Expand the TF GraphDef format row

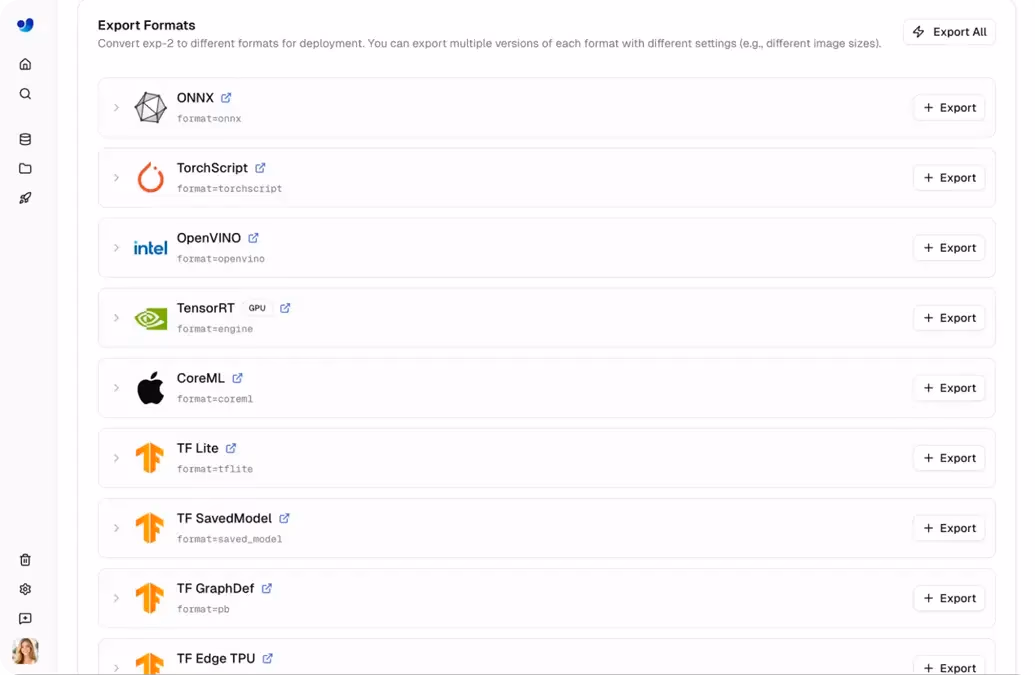pos(116,598)
